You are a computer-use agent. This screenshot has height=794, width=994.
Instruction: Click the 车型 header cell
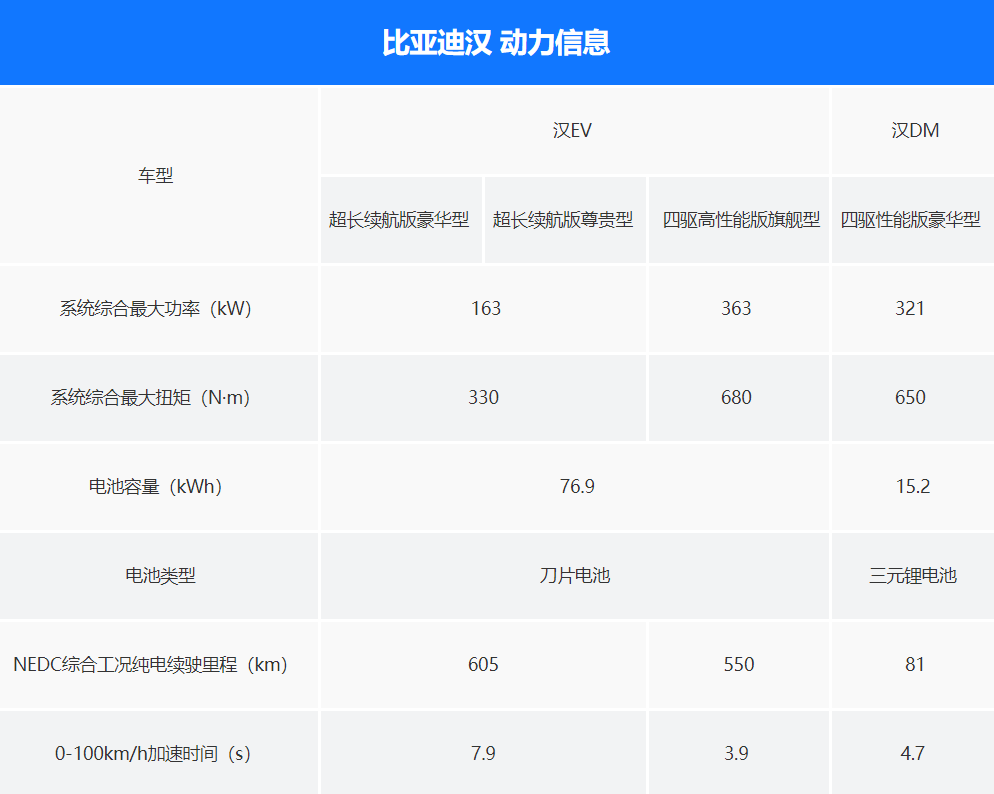[x=159, y=175]
